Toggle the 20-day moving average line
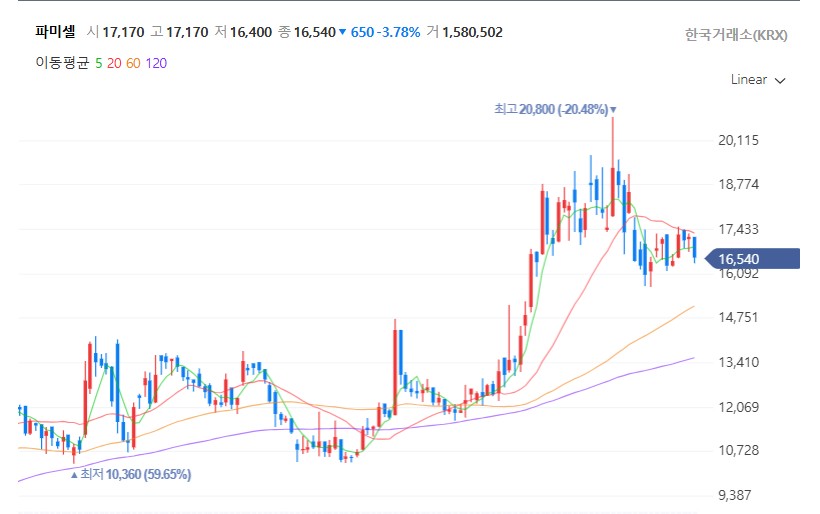The height and width of the screenshot is (514, 820). point(114,63)
